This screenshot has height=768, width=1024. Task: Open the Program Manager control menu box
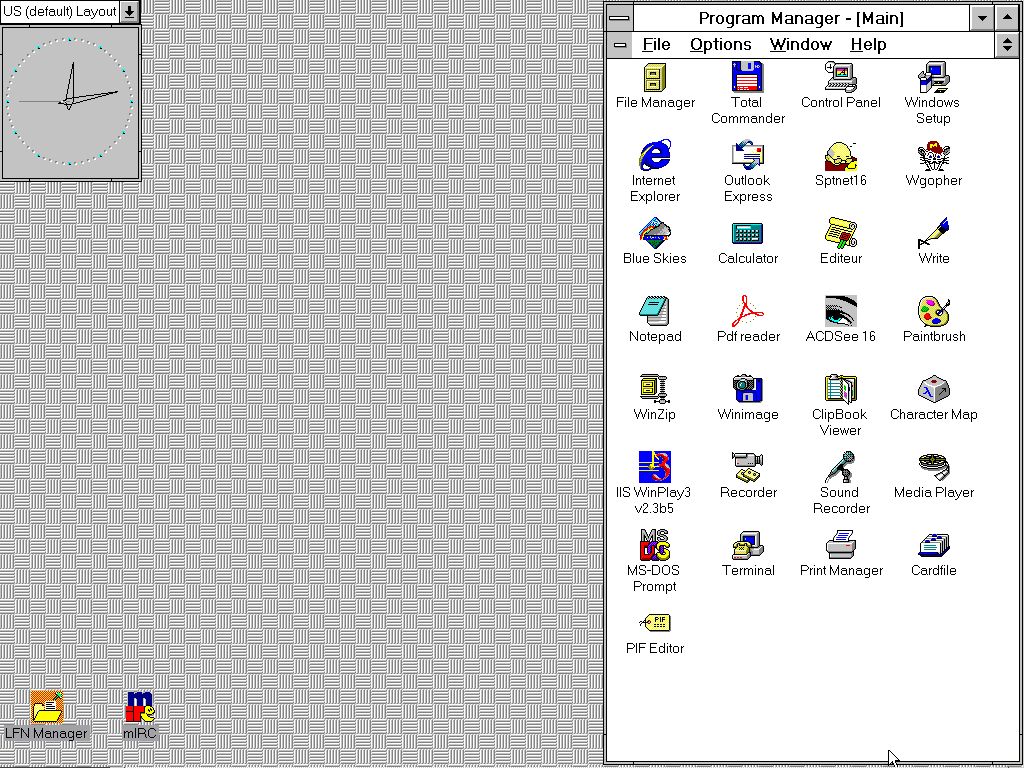pos(620,18)
